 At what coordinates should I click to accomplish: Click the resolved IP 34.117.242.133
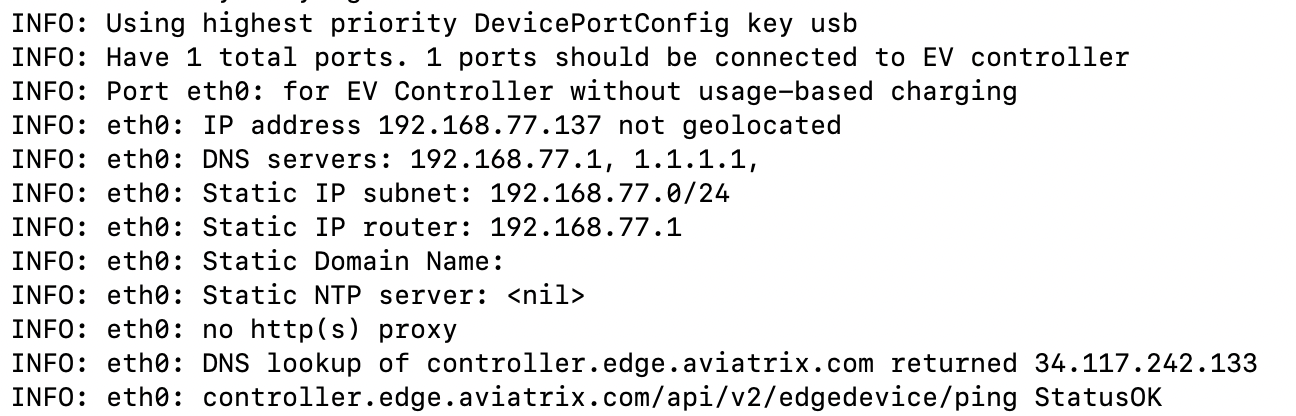(x=1138, y=364)
